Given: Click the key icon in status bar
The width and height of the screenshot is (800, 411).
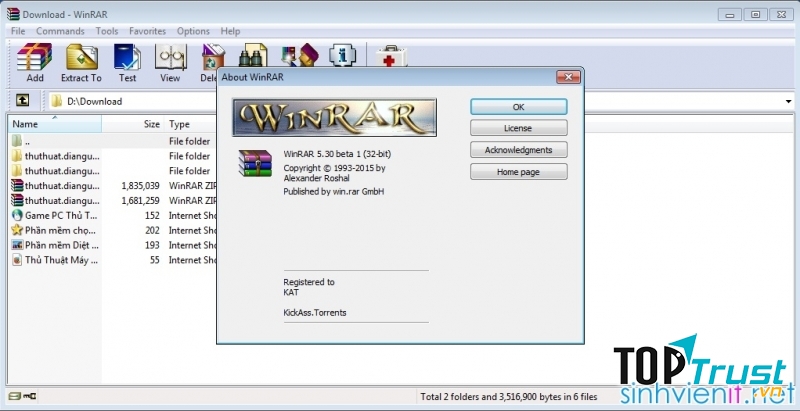Looking at the screenshot, I should (x=30, y=396).
